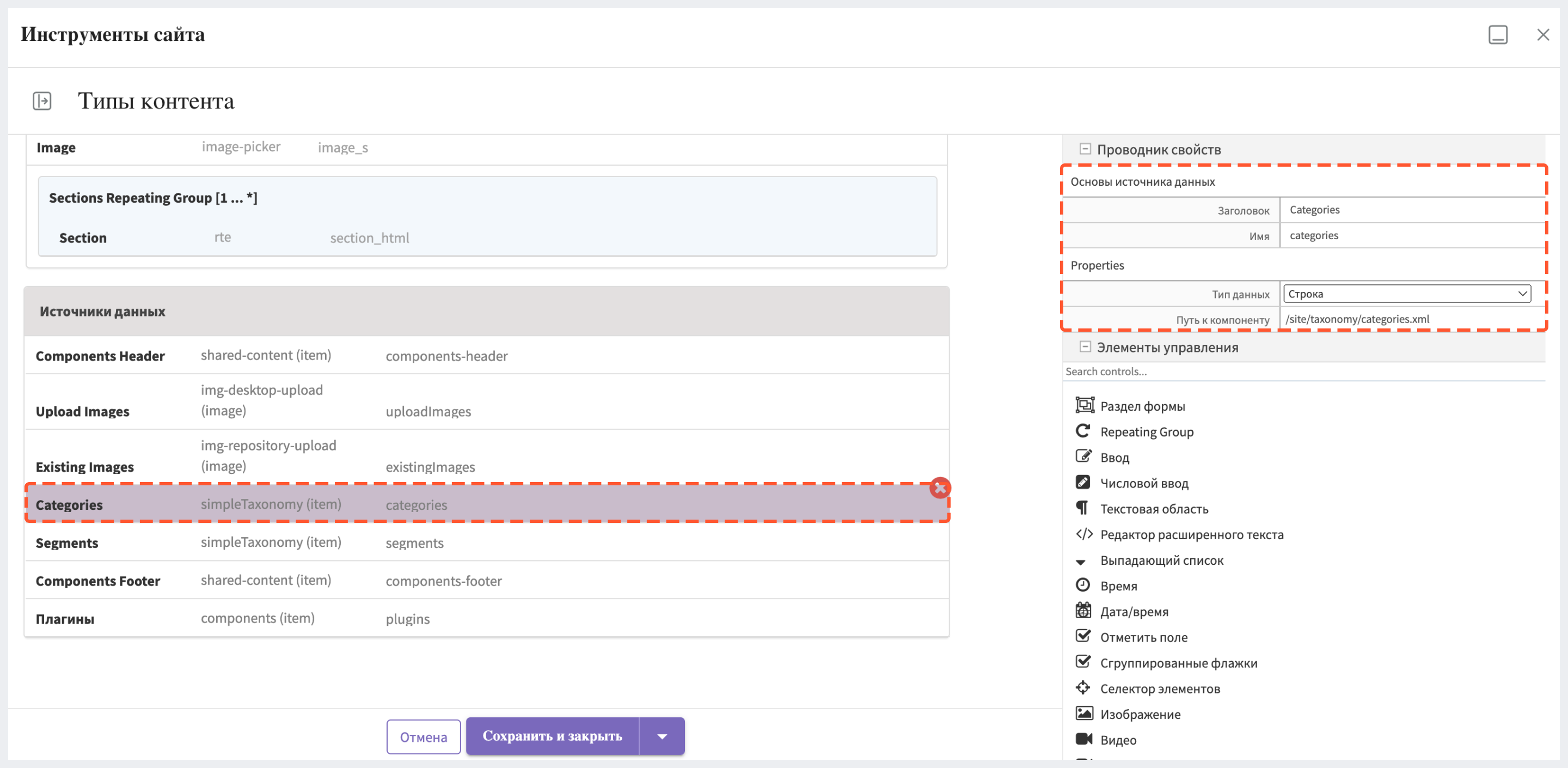The height and width of the screenshot is (768, 1568).
Task: Edit the Путь к компоненту value
Action: coord(1412,319)
